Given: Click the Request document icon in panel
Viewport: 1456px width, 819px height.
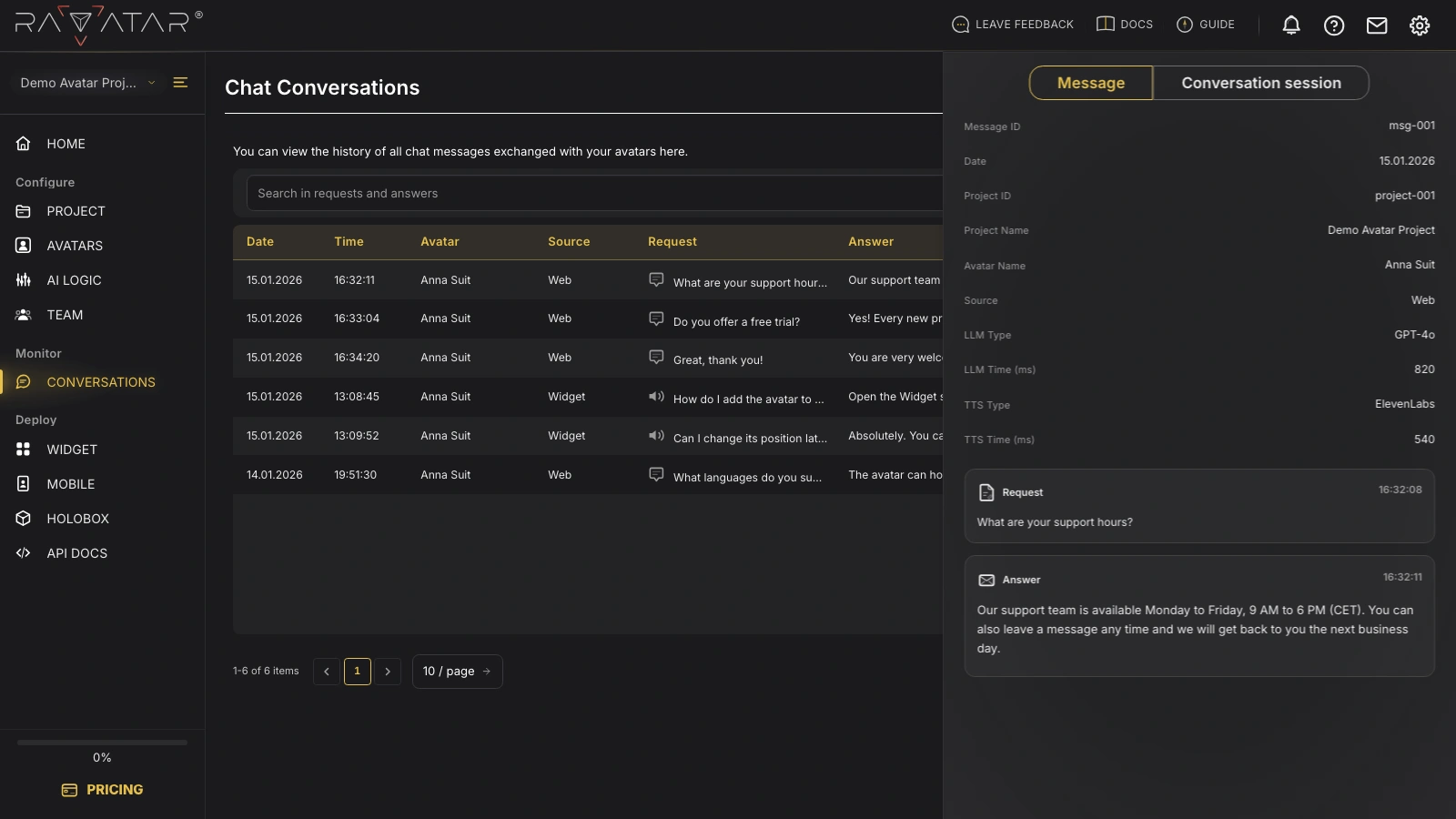Looking at the screenshot, I should pos(986,492).
